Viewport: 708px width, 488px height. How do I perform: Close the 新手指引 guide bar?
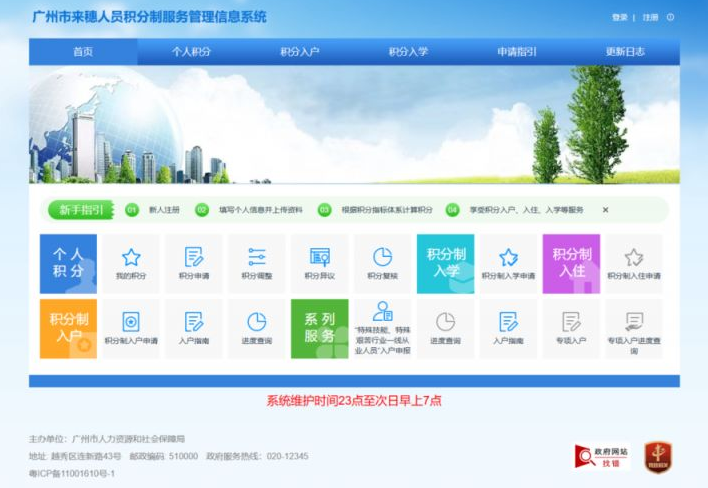click(x=605, y=210)
